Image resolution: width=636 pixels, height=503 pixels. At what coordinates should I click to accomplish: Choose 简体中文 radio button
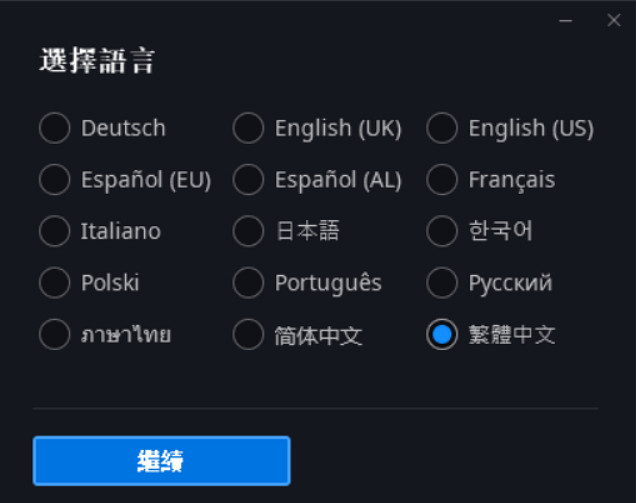[248, 334]
